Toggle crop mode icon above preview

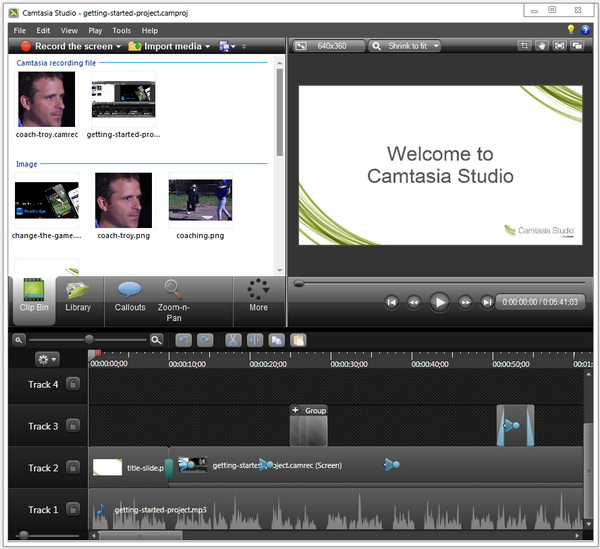pyautogui.click(x=525, y=46)
